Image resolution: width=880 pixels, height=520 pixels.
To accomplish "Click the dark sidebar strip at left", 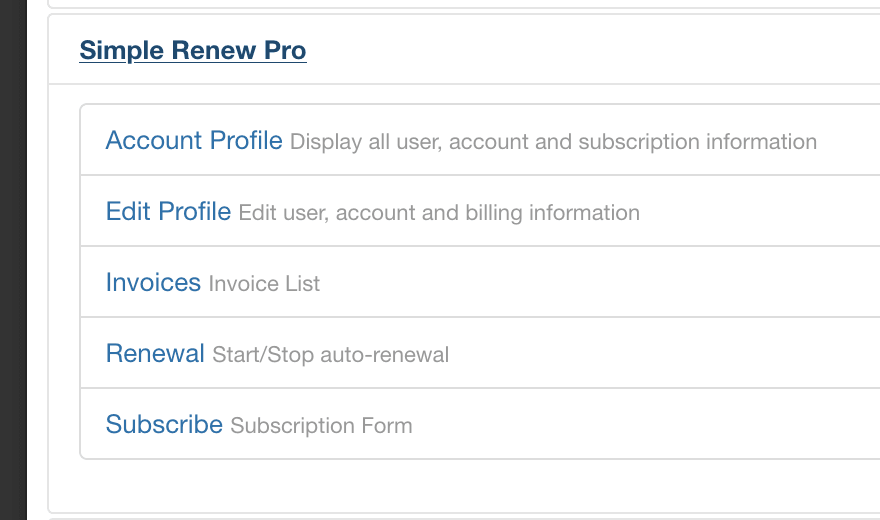I will pyautogui.click(x=13, y=260).
